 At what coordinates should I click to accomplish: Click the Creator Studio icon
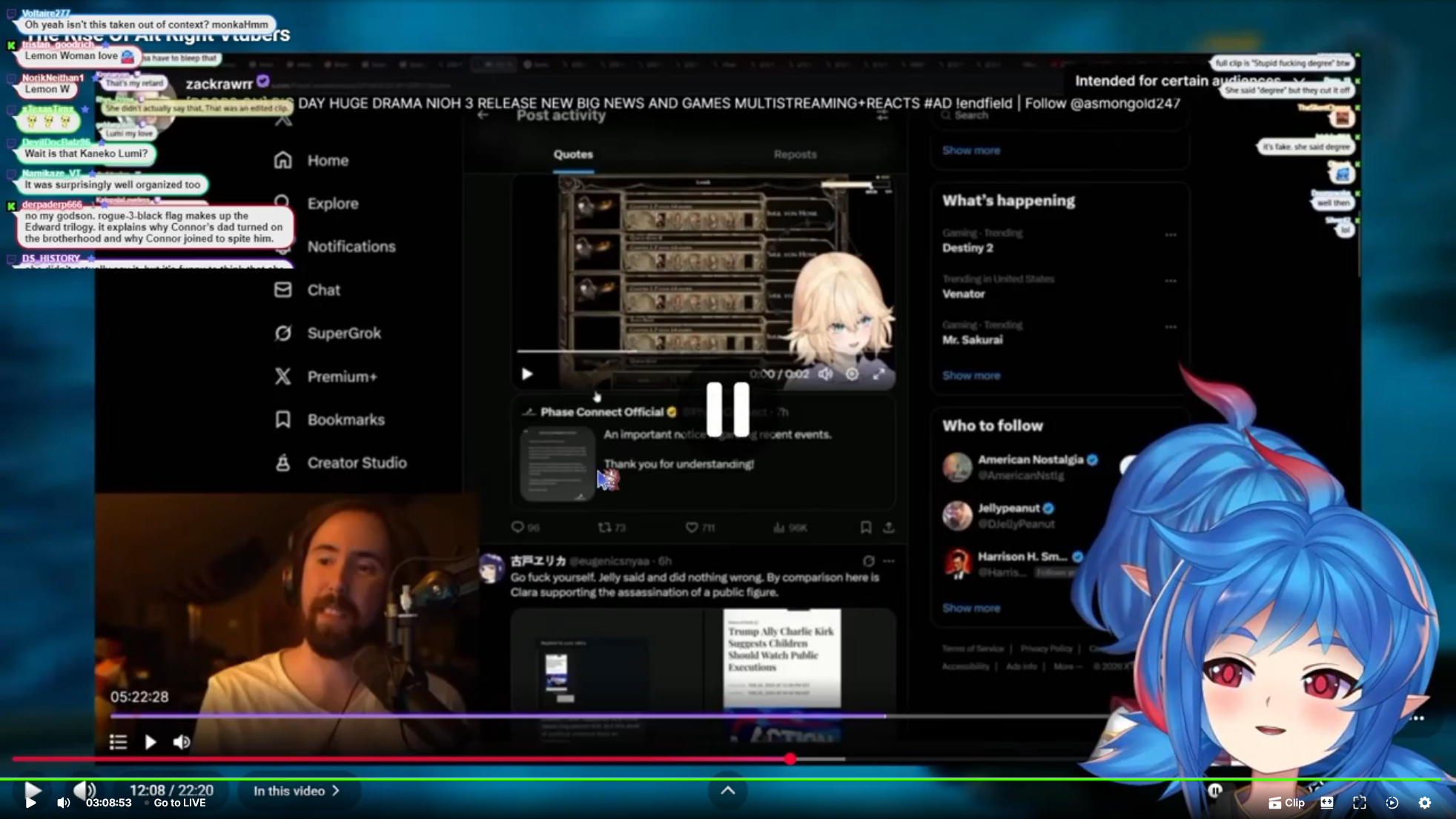(x=282, y=462)
